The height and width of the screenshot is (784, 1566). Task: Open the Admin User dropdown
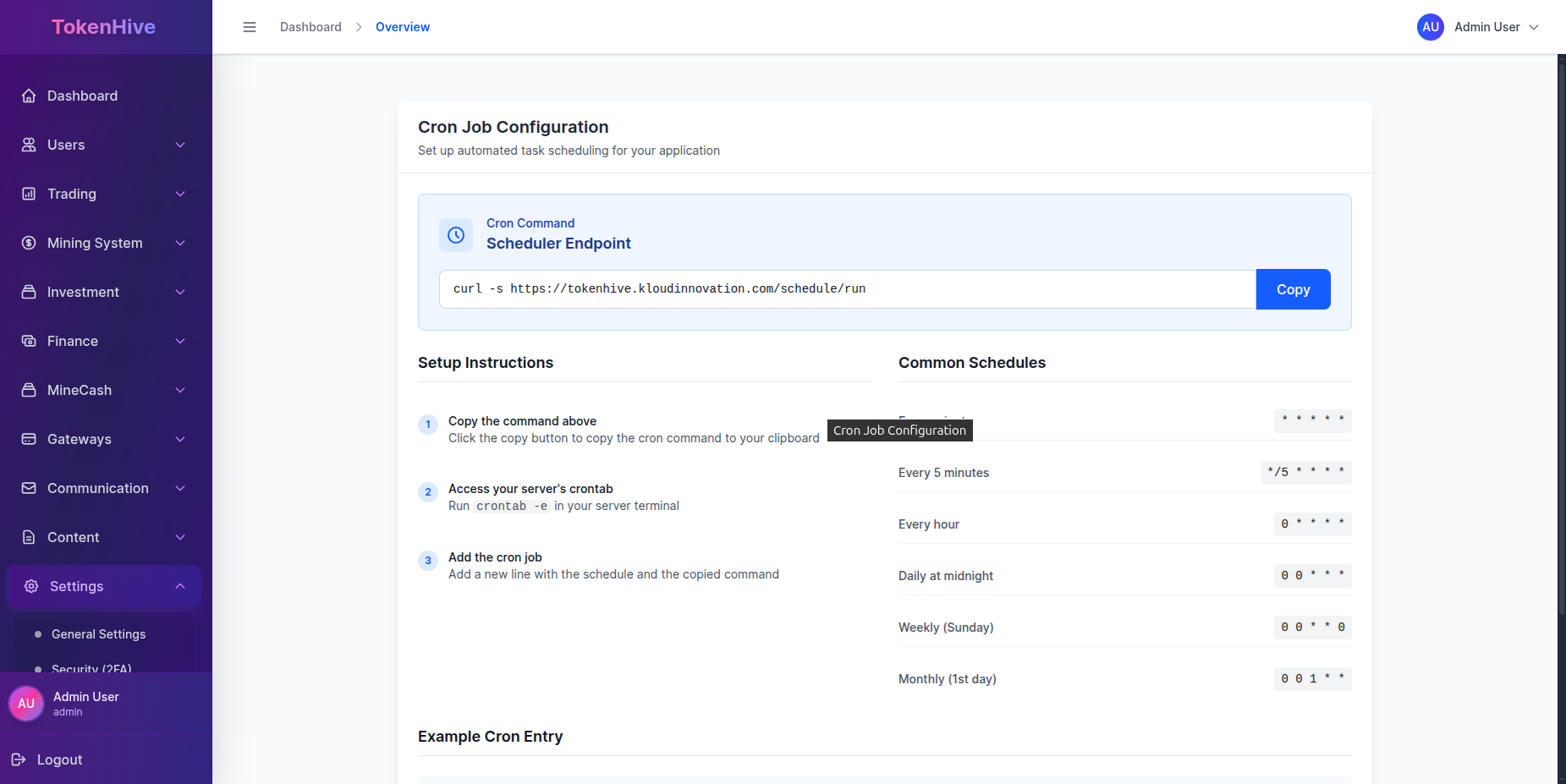pyautogui.click(x=1478, y=27)
